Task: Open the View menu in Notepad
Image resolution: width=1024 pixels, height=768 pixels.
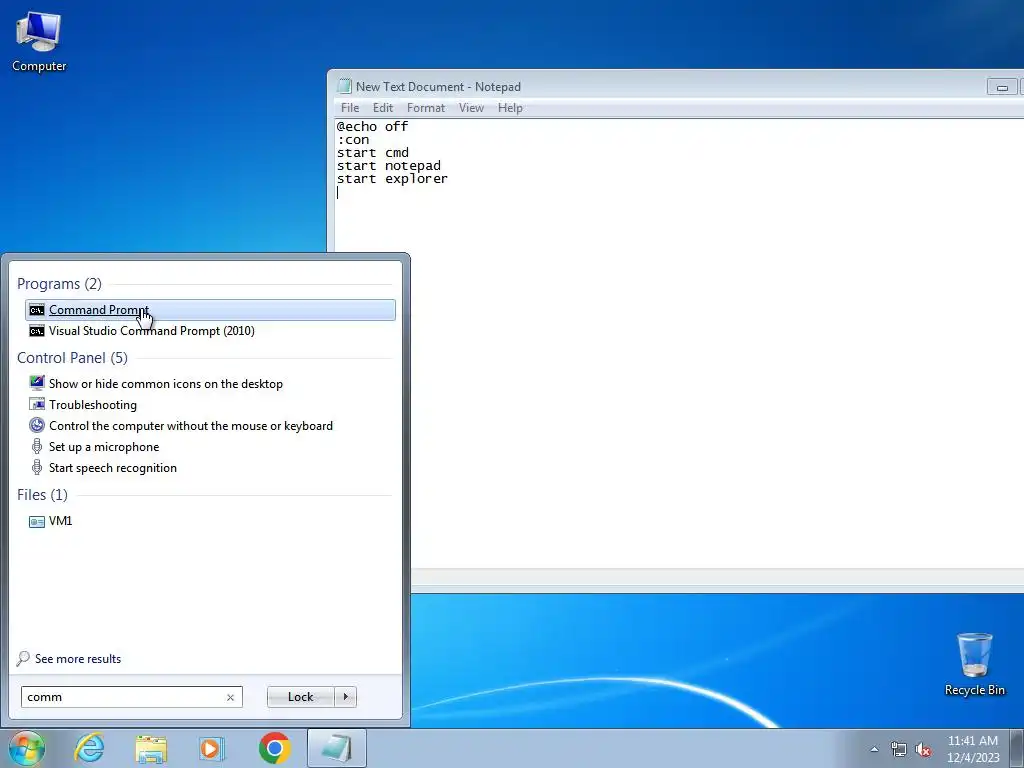Action: 471,108
